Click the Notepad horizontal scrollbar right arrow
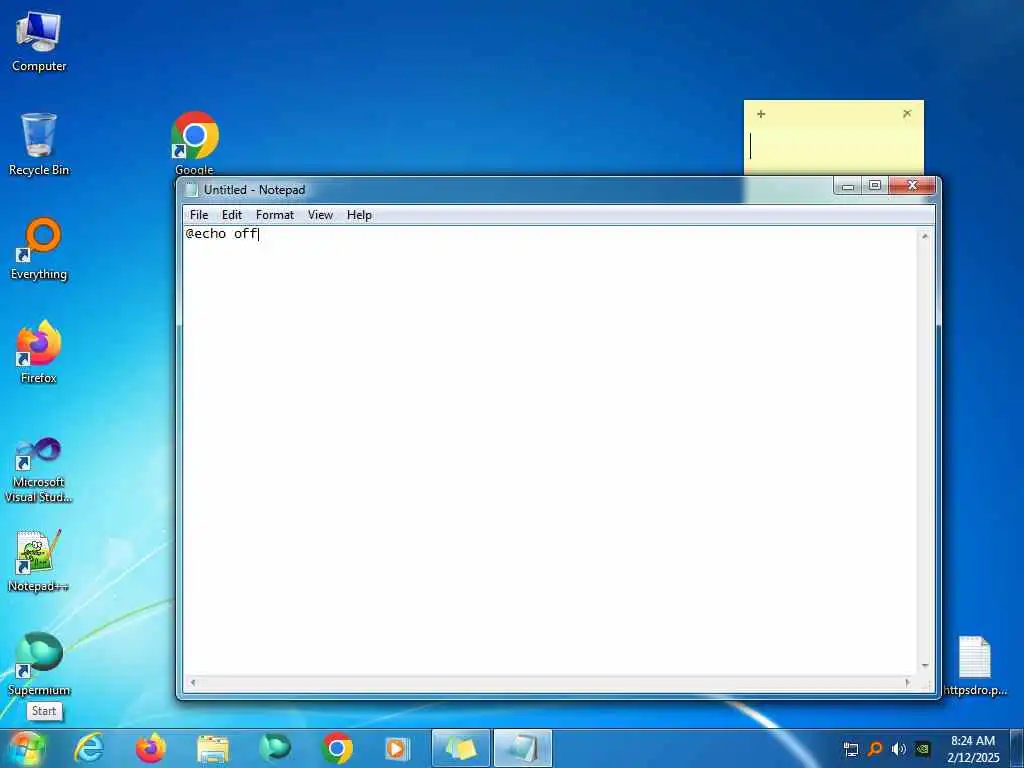 (x=907, y=683)
